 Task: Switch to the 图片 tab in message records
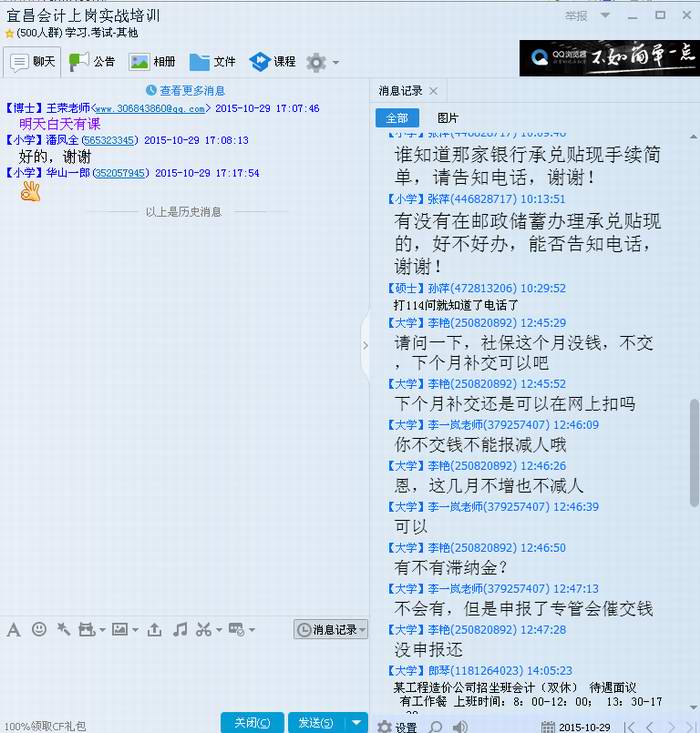coord(448,118)
